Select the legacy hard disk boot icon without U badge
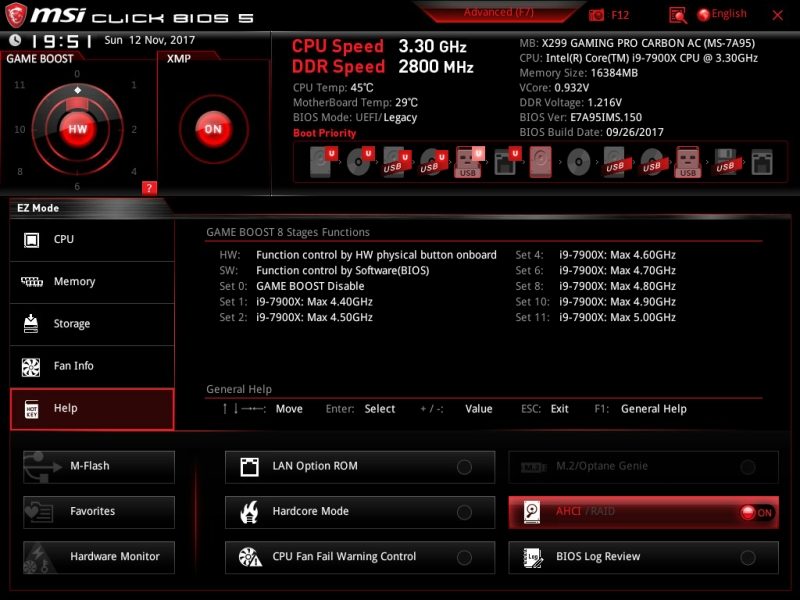The width and height of the screenshot is (800, 600). click(541, 162)
